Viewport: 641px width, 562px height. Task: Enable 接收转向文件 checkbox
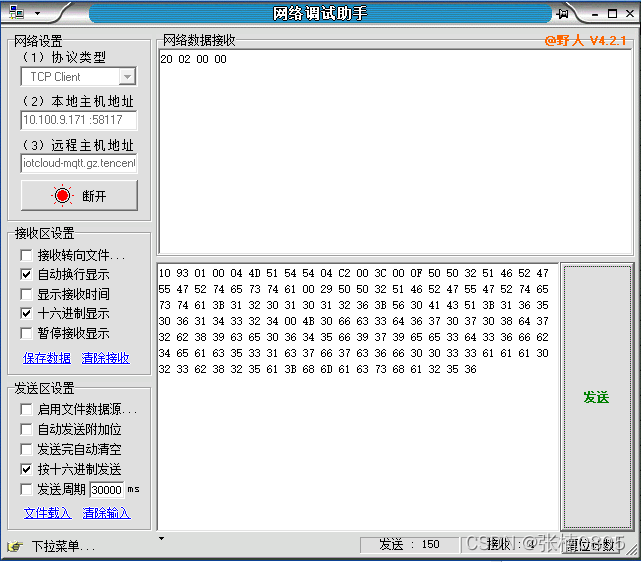(x=26, y=255)
